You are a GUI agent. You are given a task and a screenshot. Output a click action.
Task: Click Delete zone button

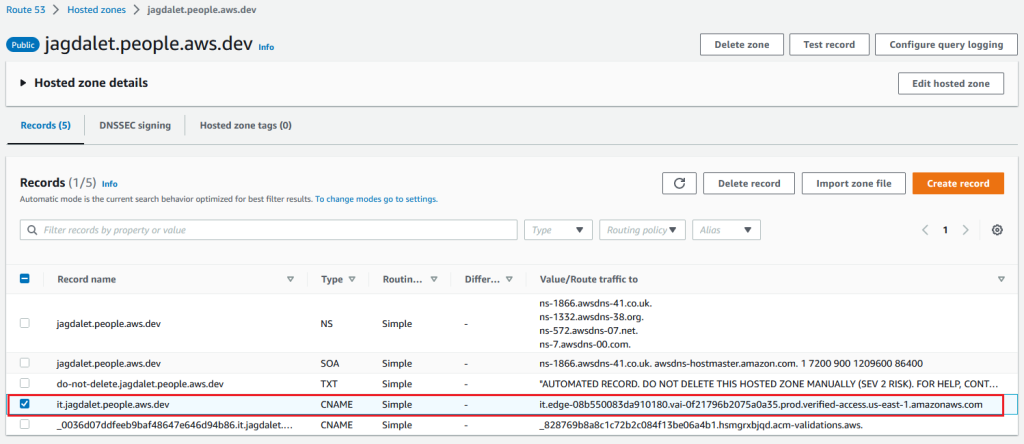tap(741, 45)
